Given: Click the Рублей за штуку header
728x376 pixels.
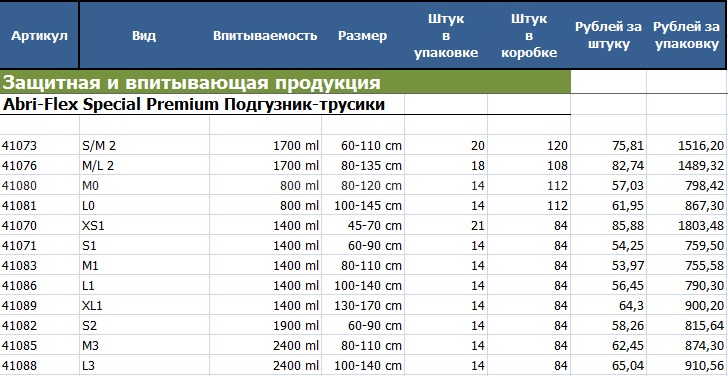Looking at the screenshot, I should click(608, 36).
